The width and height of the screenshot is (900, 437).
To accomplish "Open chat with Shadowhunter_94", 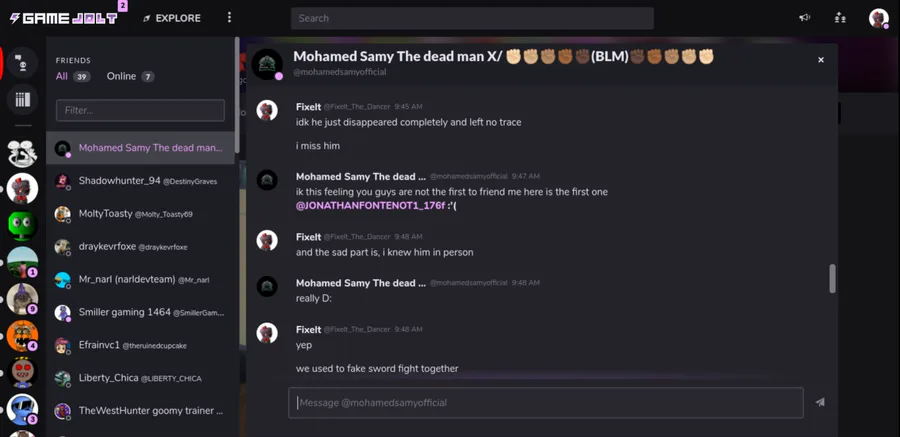I will (x=140, y=181).
